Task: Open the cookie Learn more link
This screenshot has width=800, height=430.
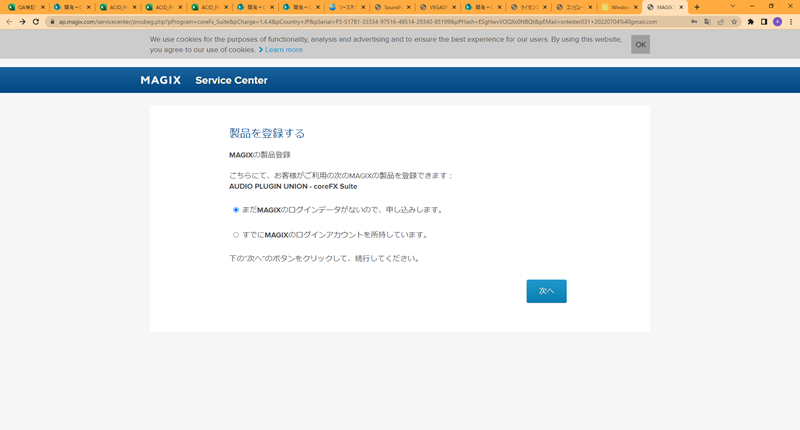Action: (284, 49)
